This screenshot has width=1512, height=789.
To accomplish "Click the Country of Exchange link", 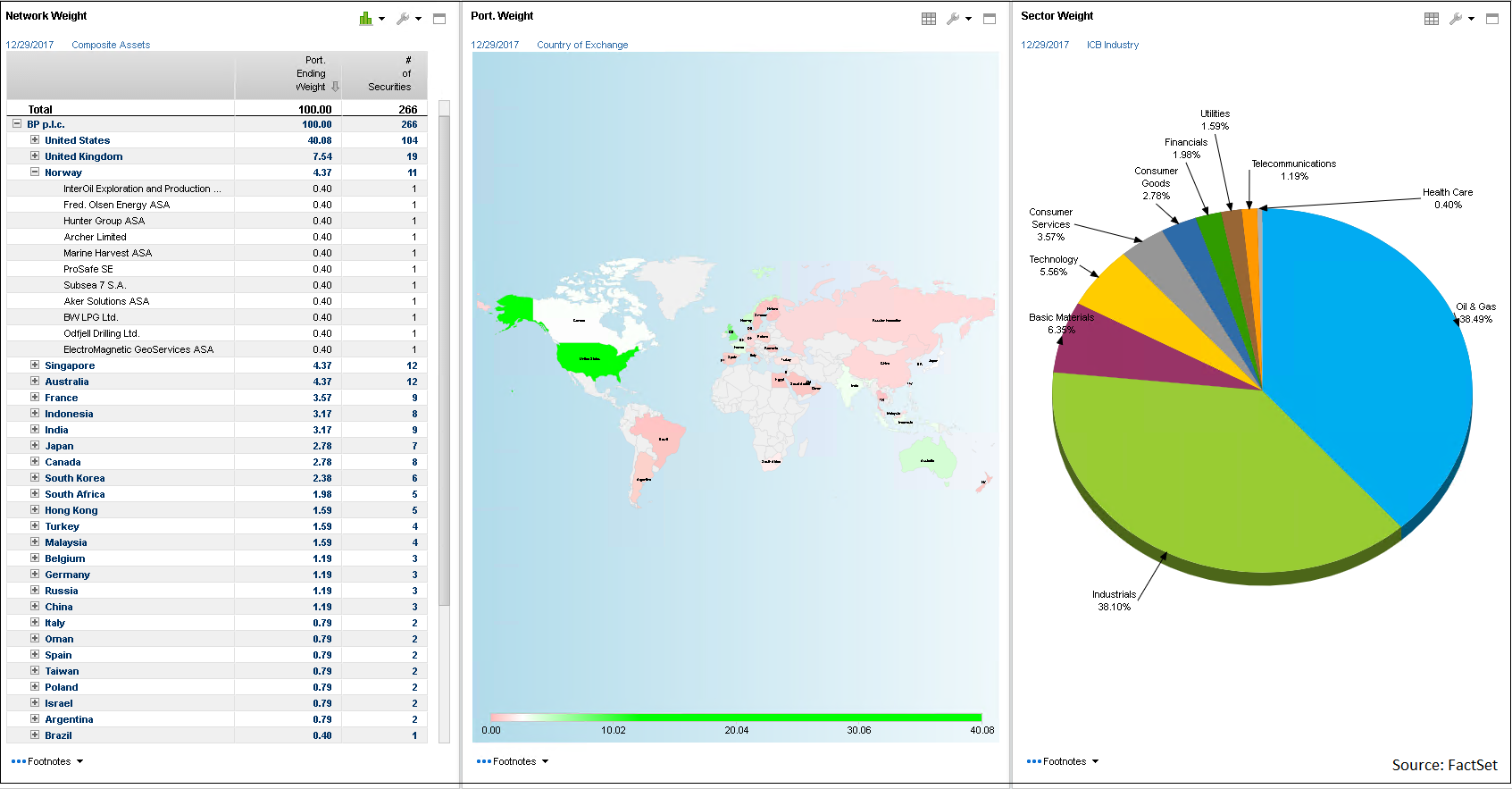I will point(582,45).
